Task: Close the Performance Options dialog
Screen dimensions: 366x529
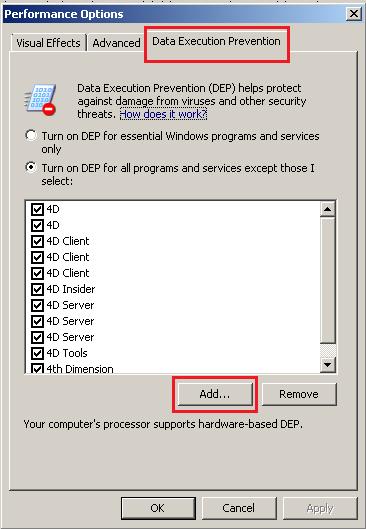Action: click(354, 14)
